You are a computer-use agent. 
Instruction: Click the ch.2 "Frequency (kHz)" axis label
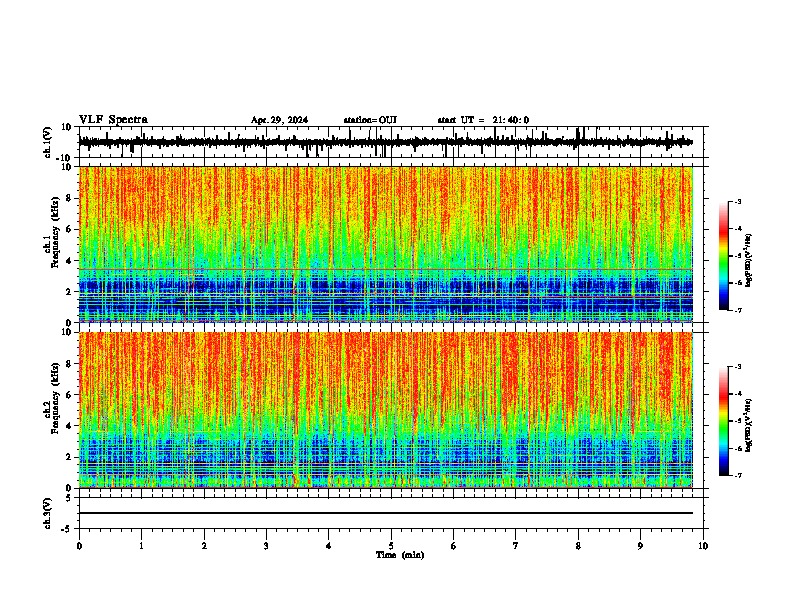tap(55, 398)
